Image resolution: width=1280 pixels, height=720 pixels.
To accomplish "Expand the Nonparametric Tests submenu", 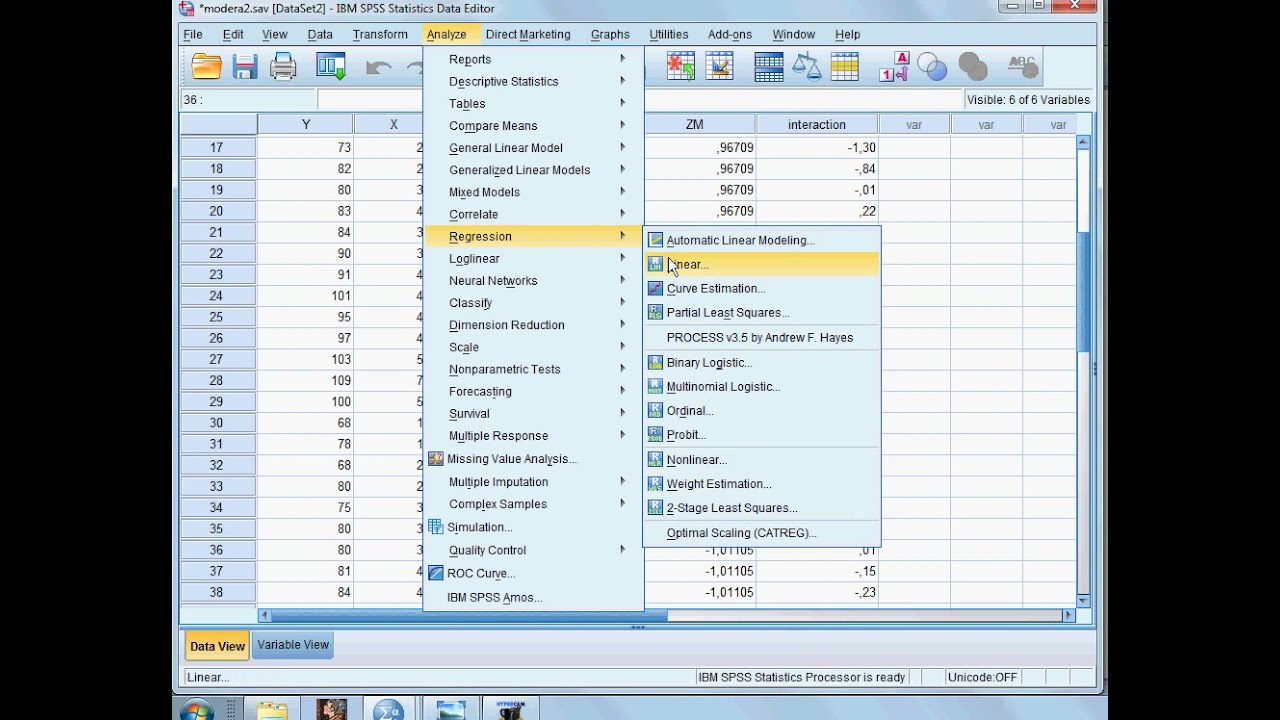I will point(532,369).
